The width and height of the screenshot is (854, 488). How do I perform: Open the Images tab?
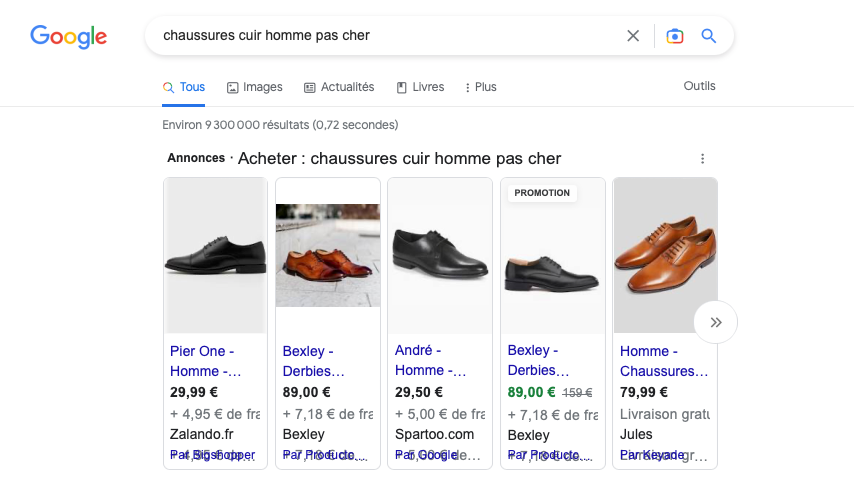tap(255, 87)
